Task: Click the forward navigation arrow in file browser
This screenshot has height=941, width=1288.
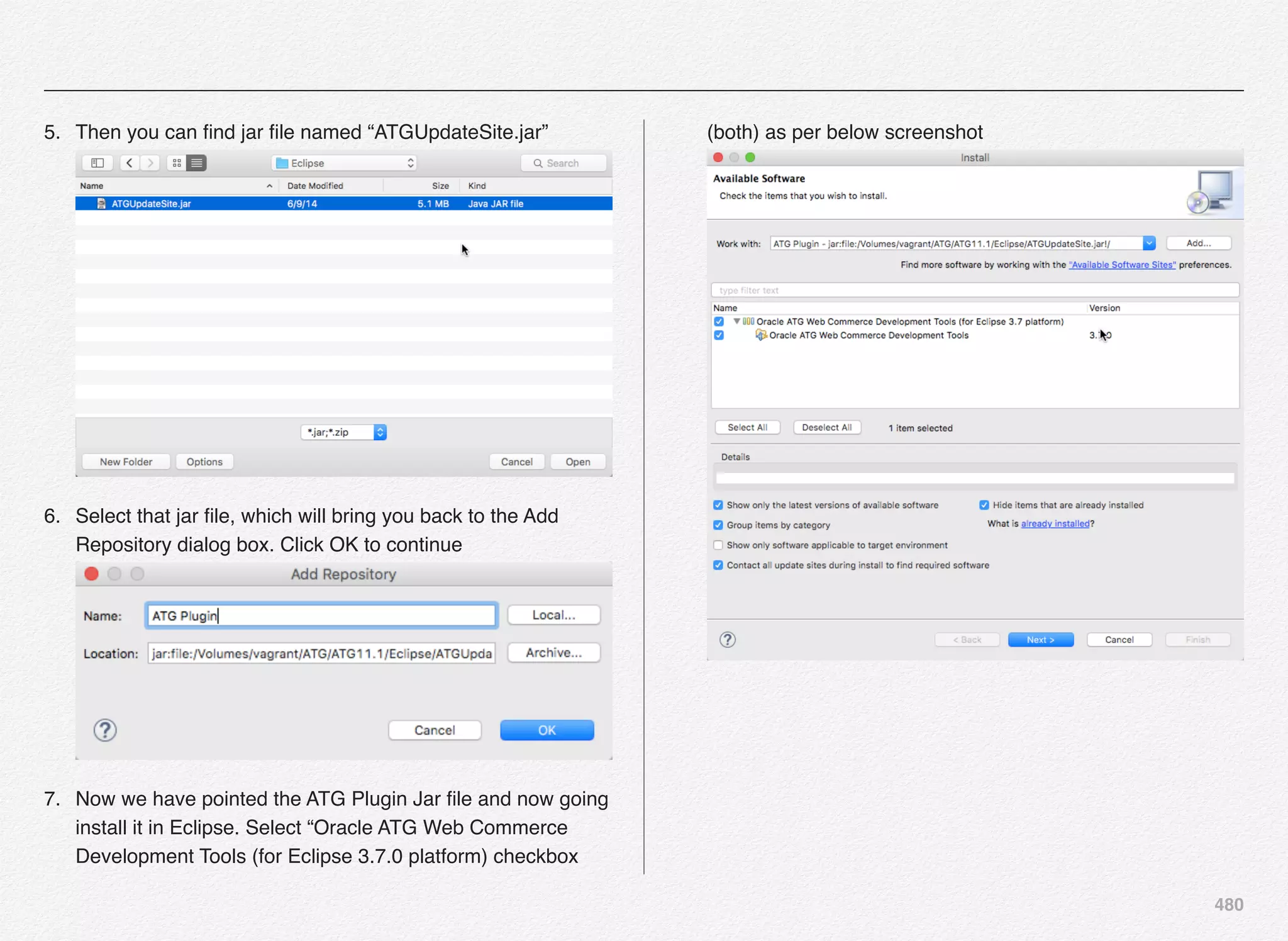Action: click(150, 163)
